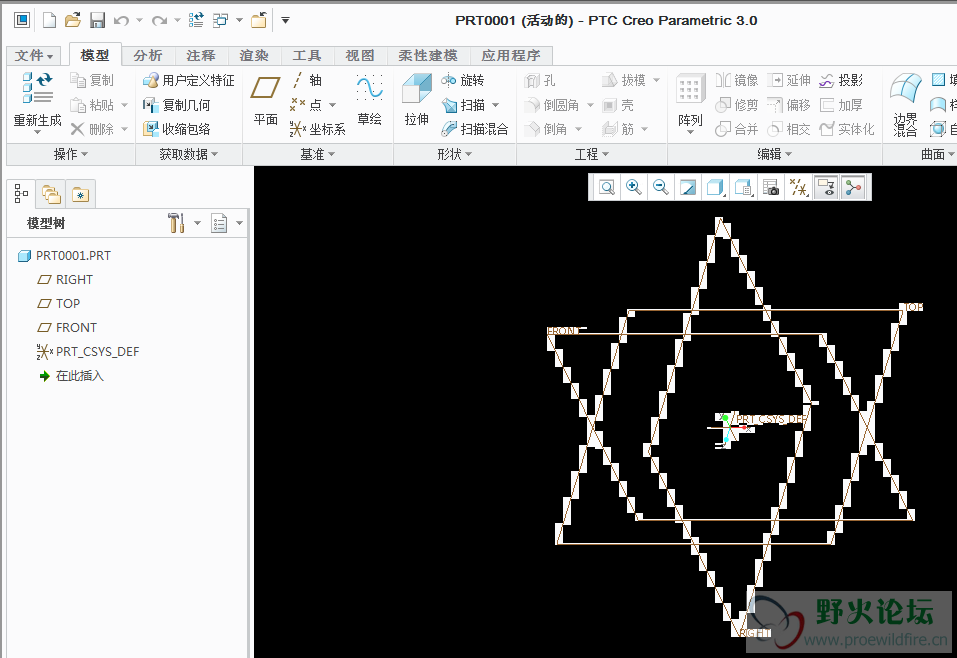Image resolution: width=957 pixels, height=658 pixels.
Task: Click the zoom in icon
Action: pyautogui.click(x=634, y=187)
